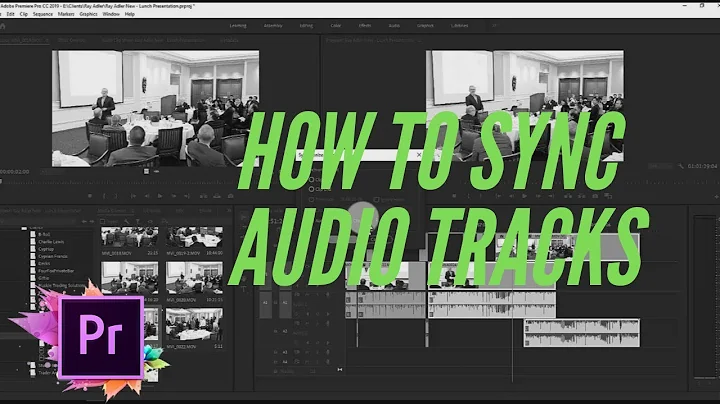Click Lift in Program monitor
This screenshot has height=404, width=720.
[568, 196]
